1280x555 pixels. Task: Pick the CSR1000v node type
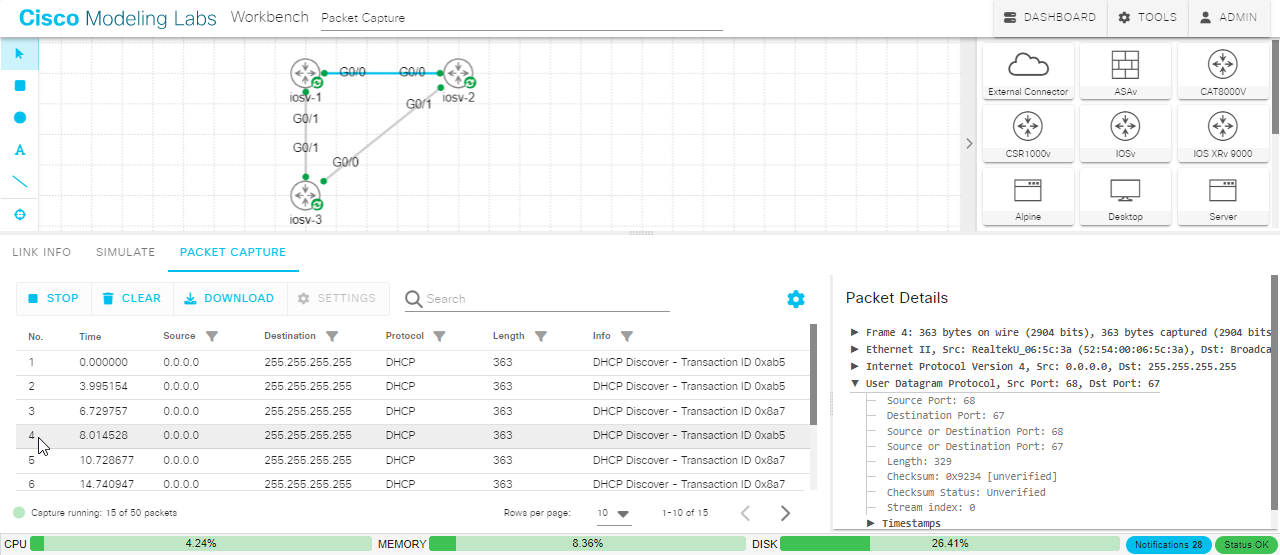(x=1028, y=134)
